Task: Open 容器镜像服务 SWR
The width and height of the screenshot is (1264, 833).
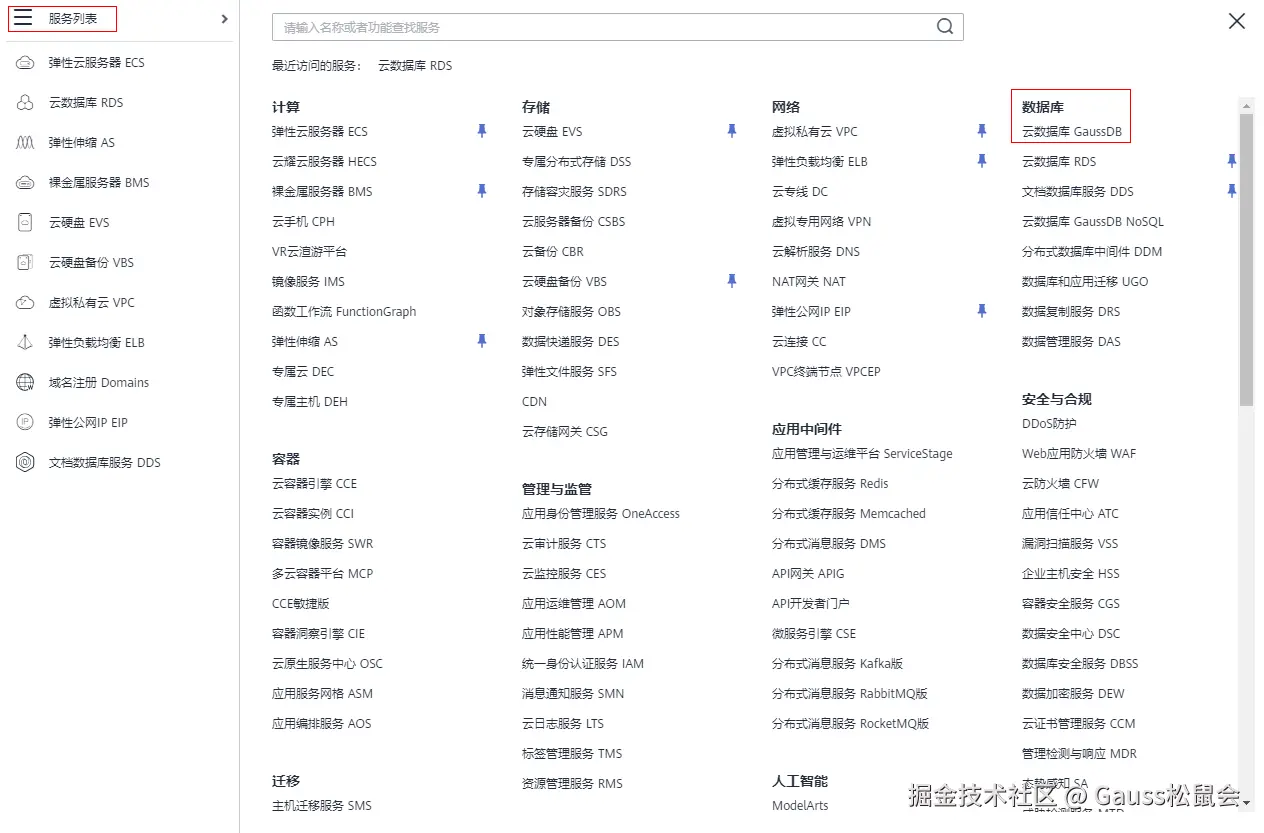Action: pyautogui.click(x=322, y=544)
